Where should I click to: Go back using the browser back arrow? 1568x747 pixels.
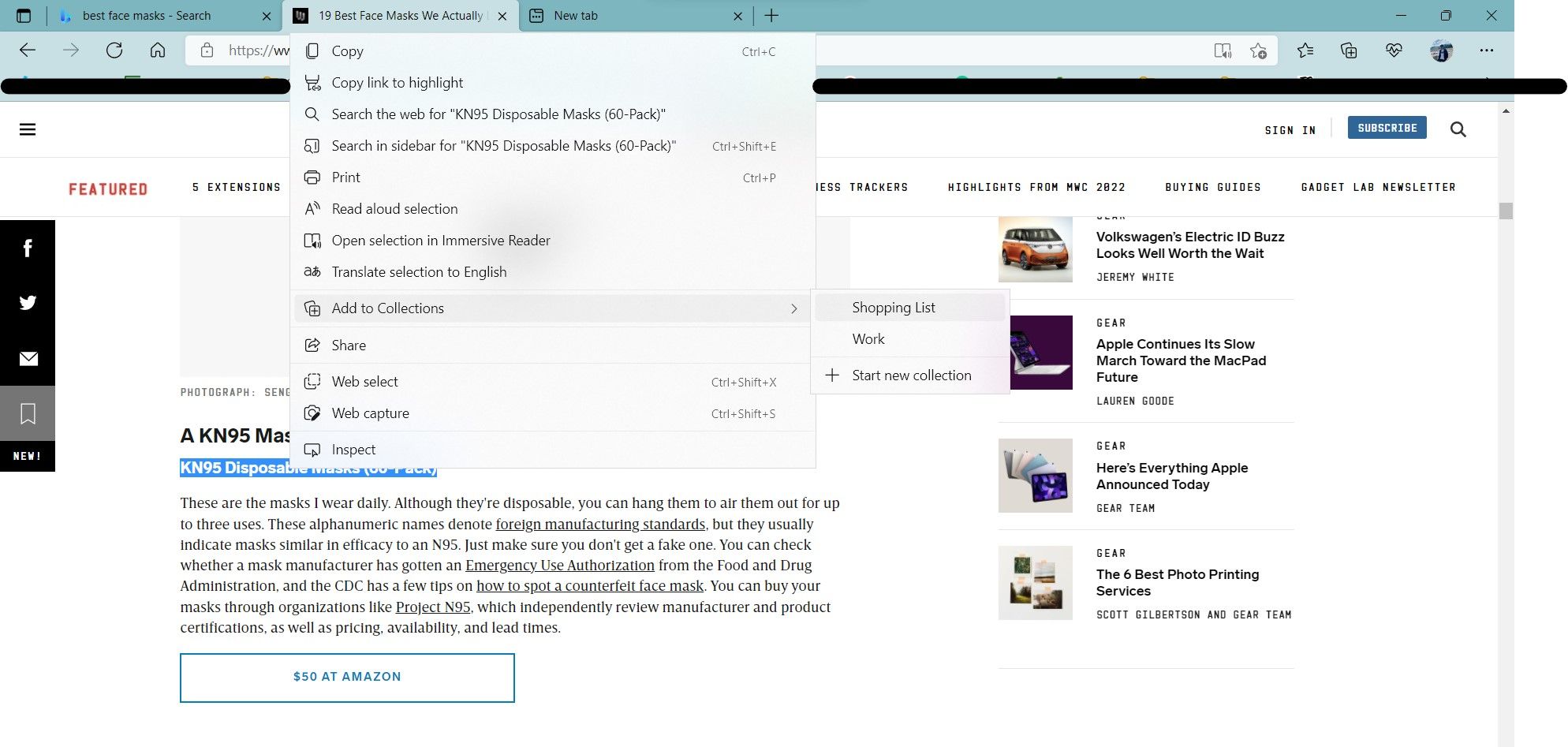(x=28, y=50)
